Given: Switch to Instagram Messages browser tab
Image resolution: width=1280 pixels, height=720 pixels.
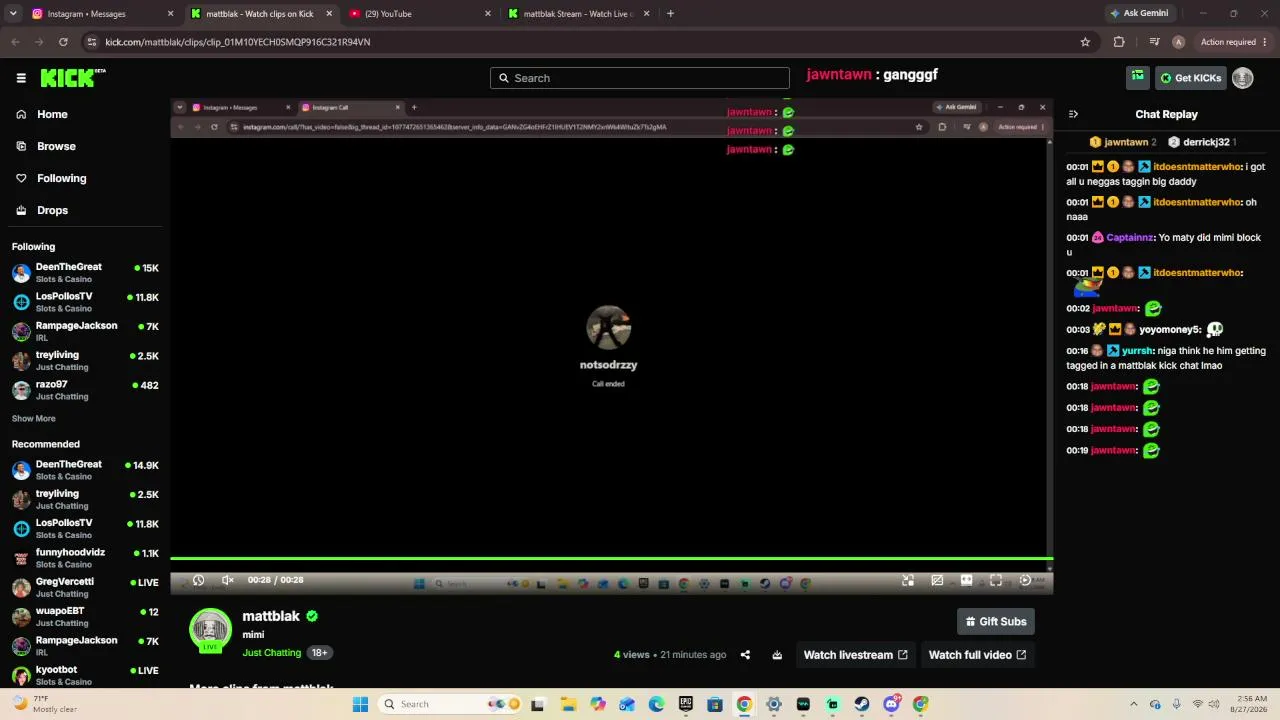Looking at the screenshot, I should pos(100,14).
